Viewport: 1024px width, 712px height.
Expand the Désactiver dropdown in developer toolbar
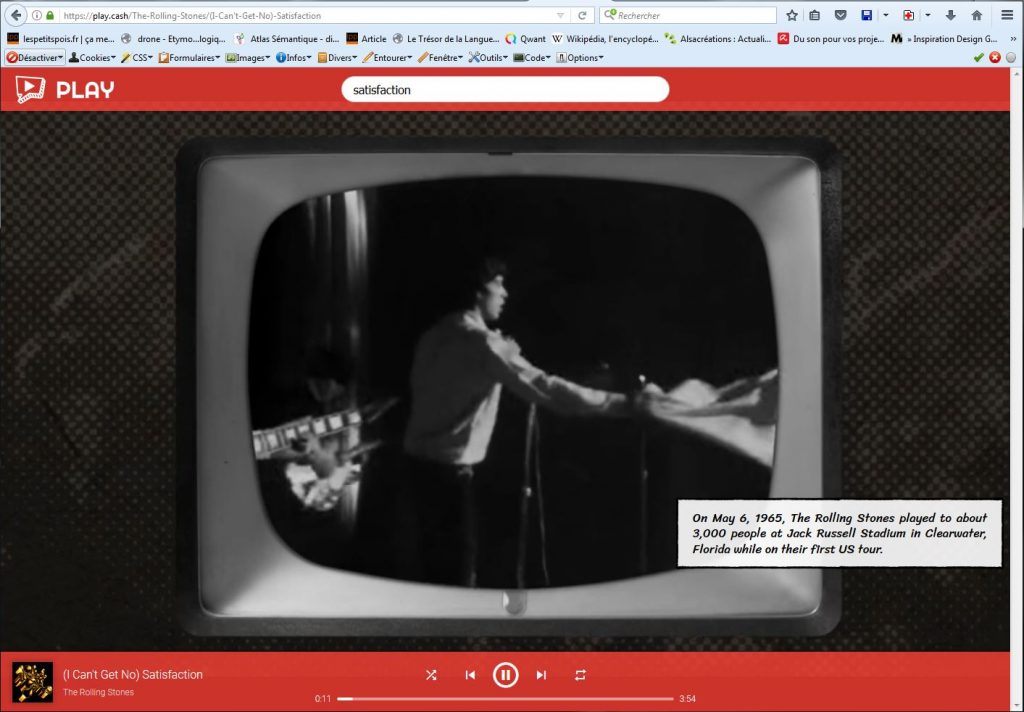(x=35, y=58)
